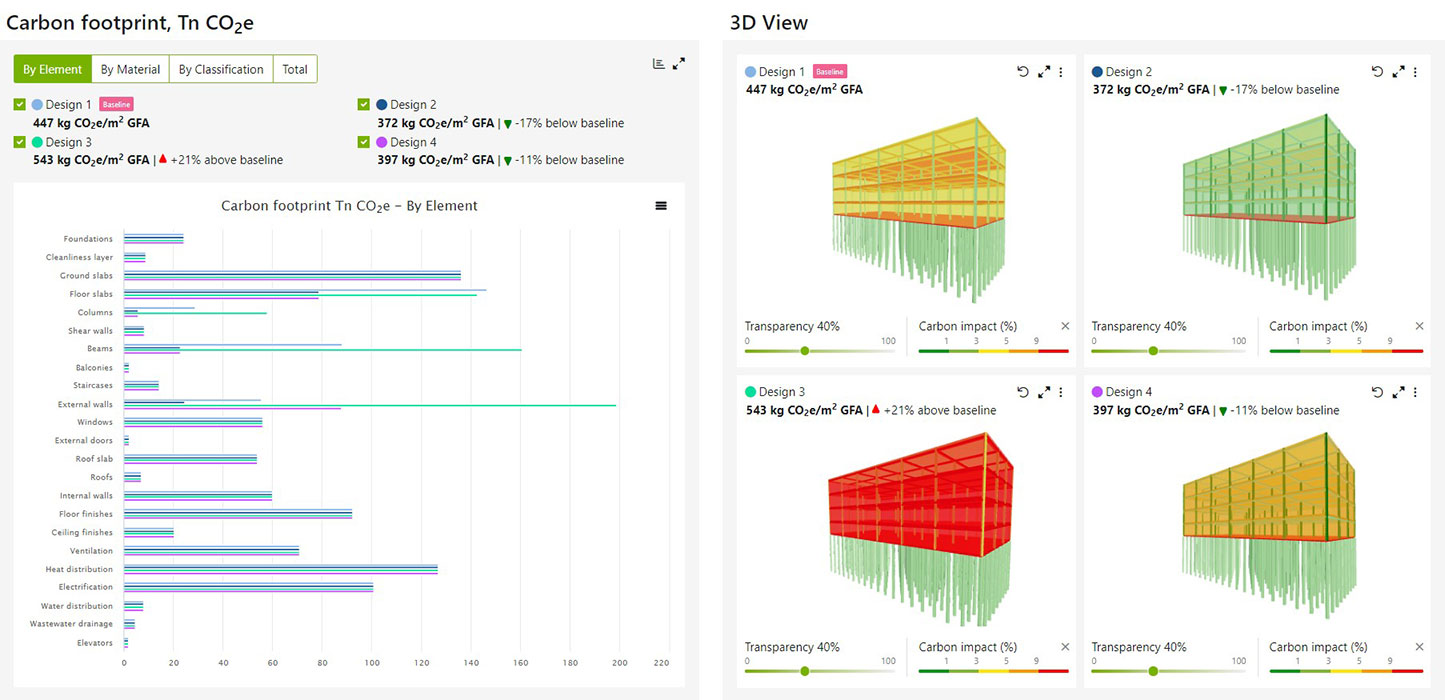Expand the Carbon footprint panel to fullscreen
The height and width of the screenshot is (700, 1445).
pyautogui.click(x=679, y=64)
